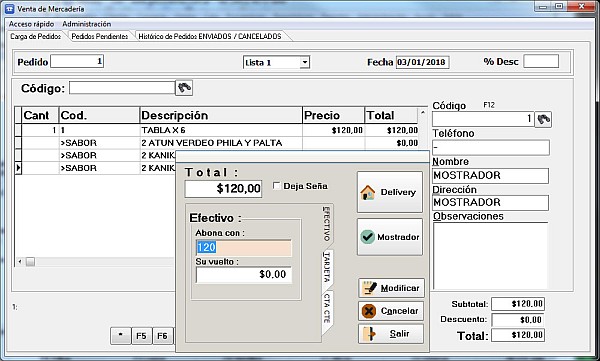Click the F6 function button
Image resolution: width=600 pixels, height=361 pixels.
tap(163, 336)
